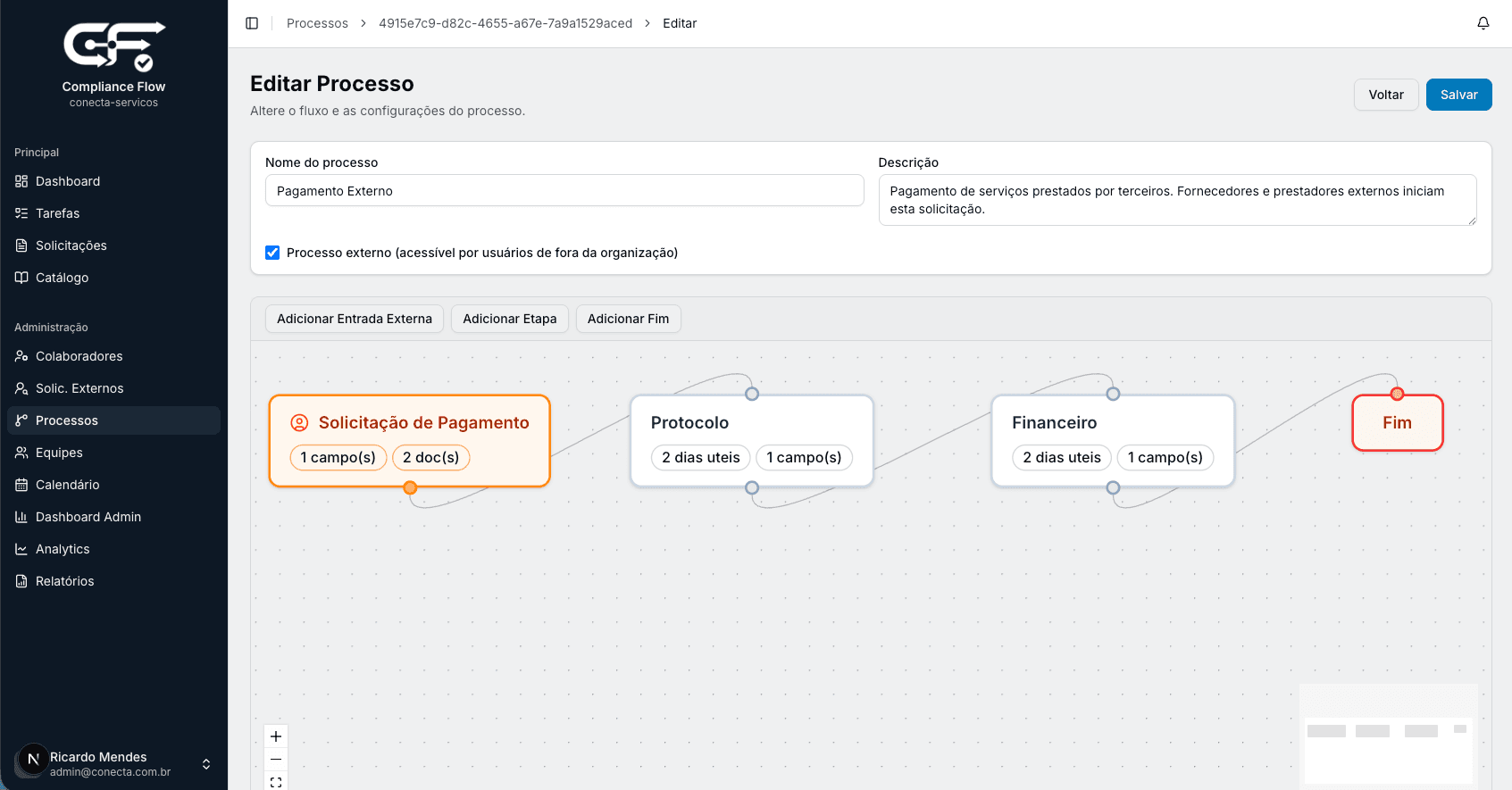
Task: Click the Catálogo book icon
Action: coord(21,278)
